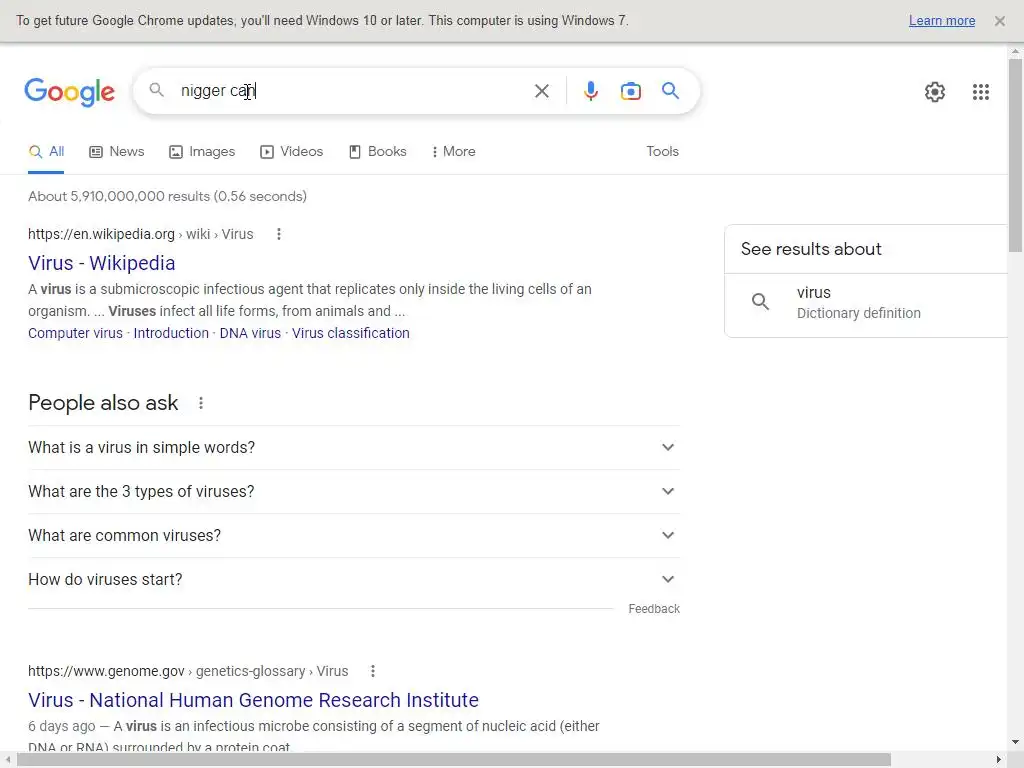1024x768 pixels.
Task: Dismiss the Chrome update notification bar
Action: 999,21
